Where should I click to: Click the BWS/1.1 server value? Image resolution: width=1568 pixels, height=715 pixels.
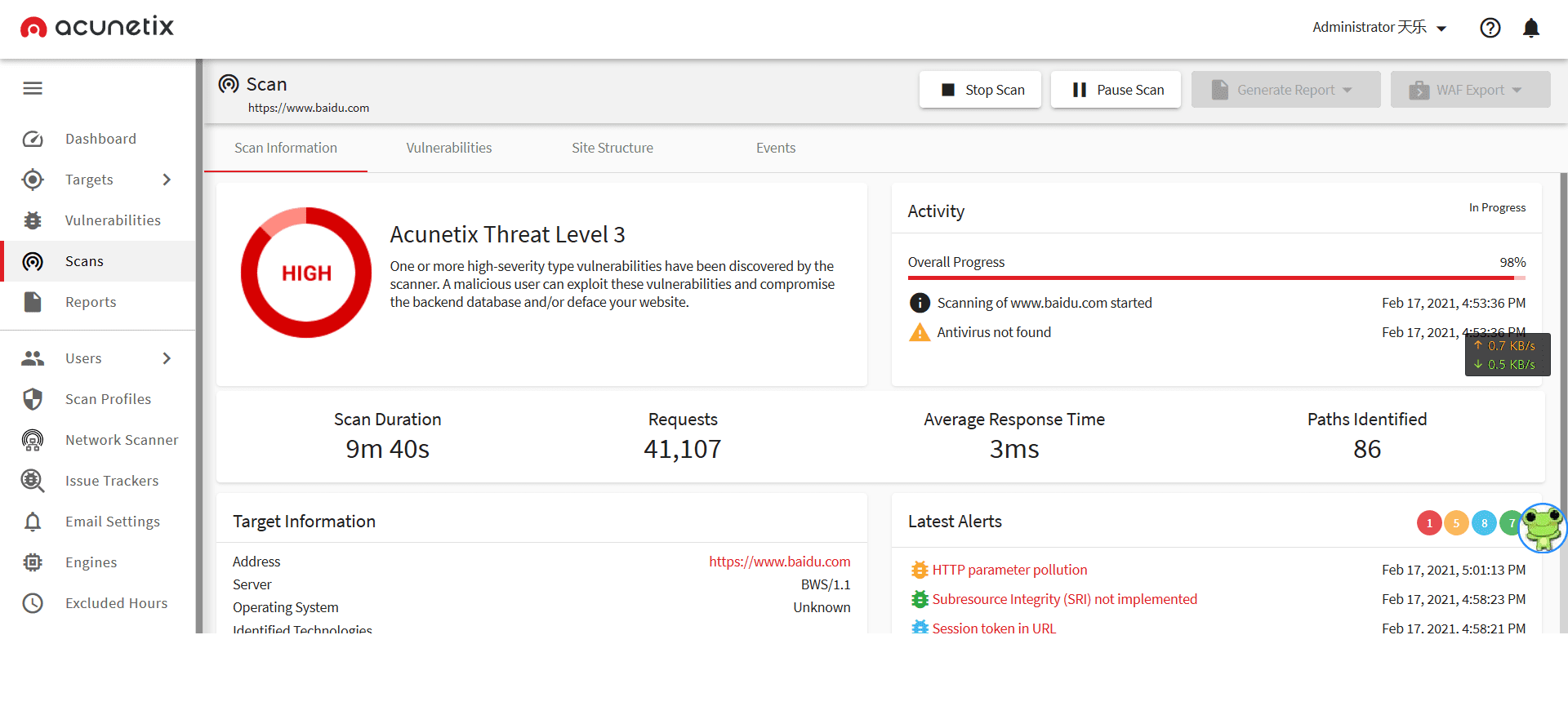[826, 584]
